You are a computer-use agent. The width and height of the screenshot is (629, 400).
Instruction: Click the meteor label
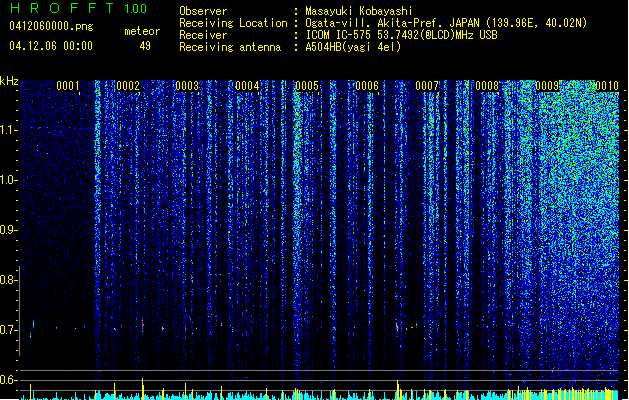point(142,31)
